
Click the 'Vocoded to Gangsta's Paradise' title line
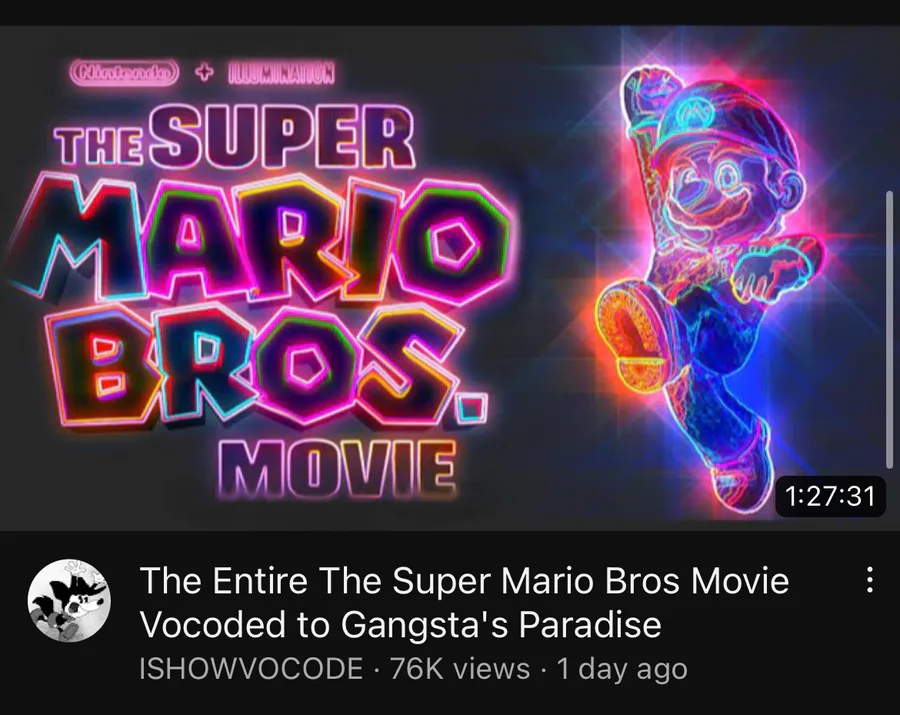401,624
